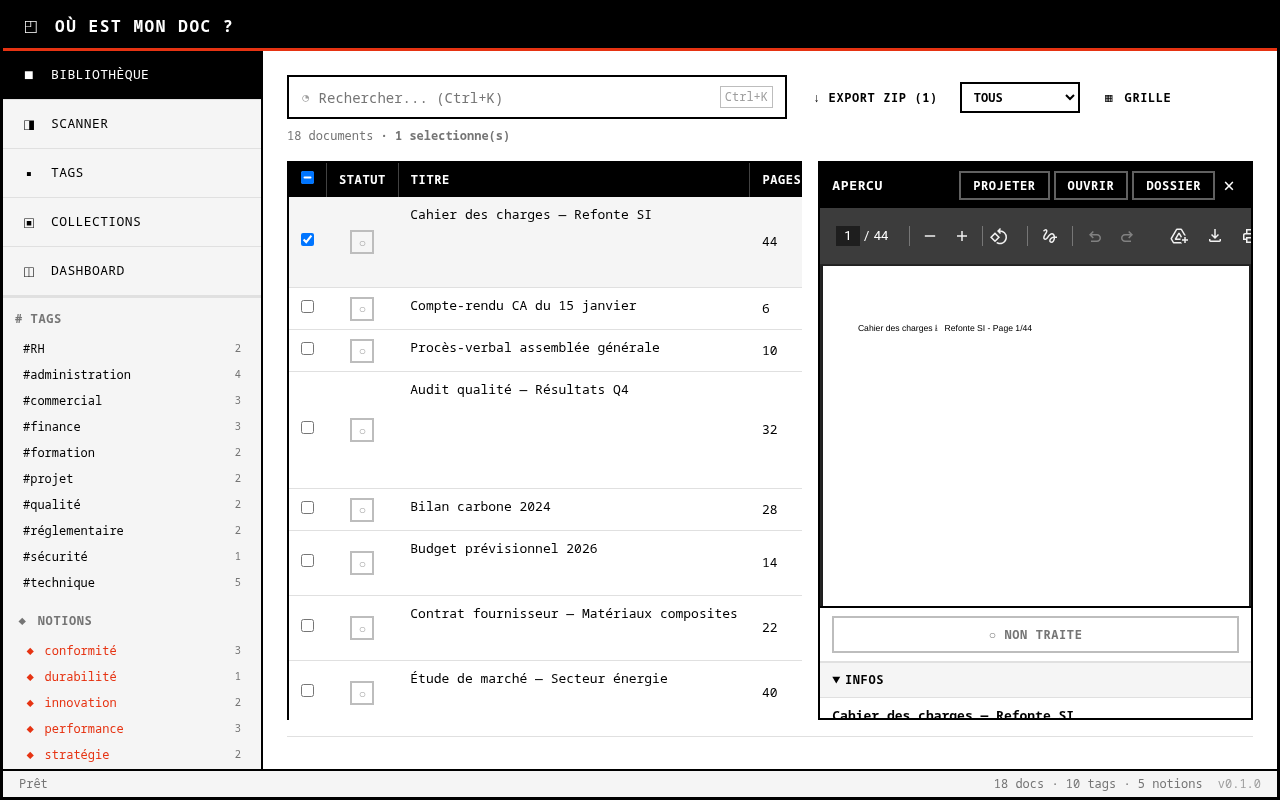Activate the draw annotation tool
Viewport: 1280px width, 800px height.
1049,236
